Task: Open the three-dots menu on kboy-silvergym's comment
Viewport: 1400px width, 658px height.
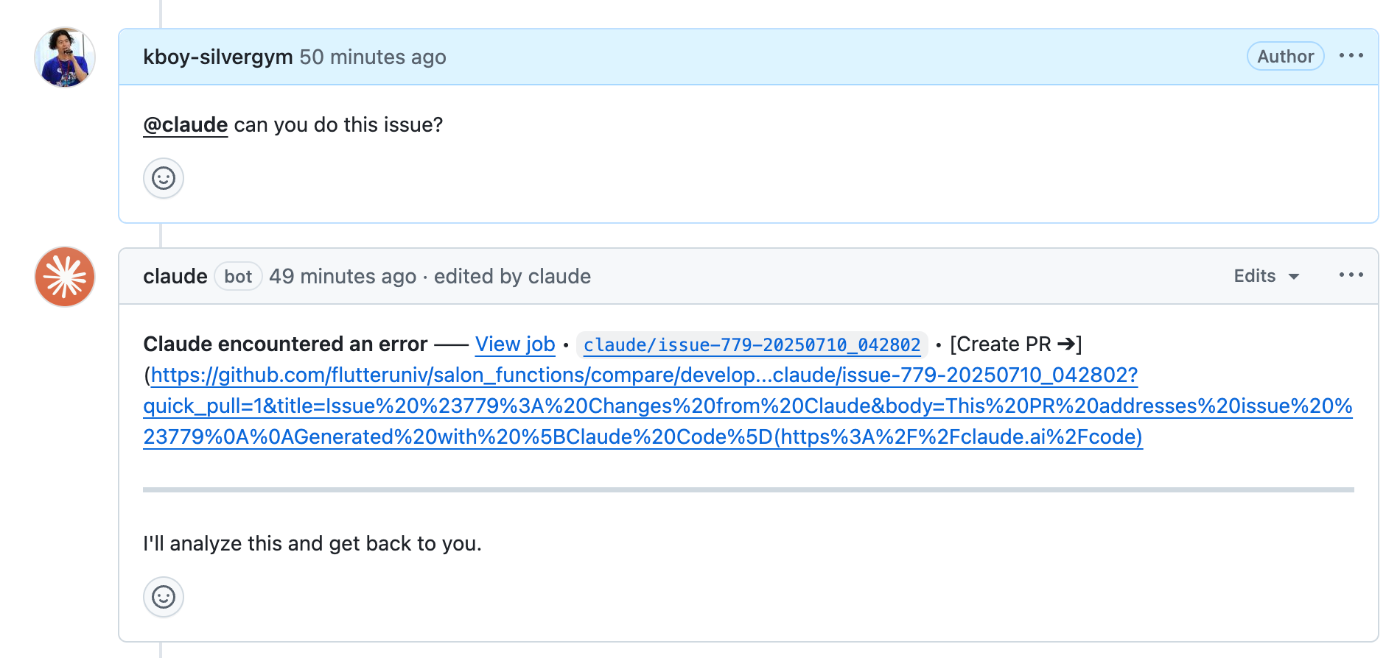Action: pos(1351,56)
